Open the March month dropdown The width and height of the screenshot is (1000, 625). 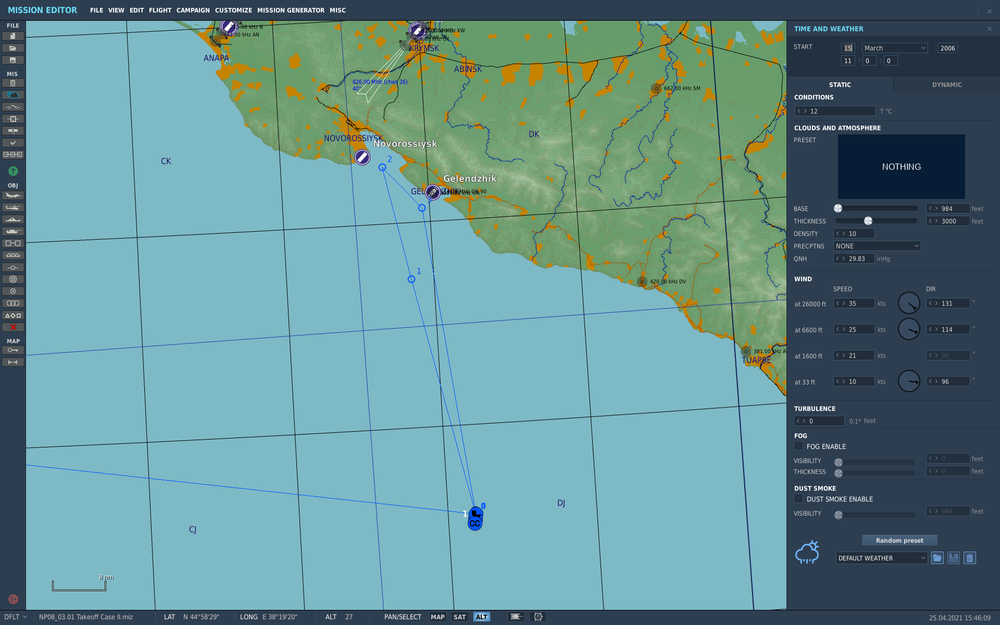[x=895, y=48]
